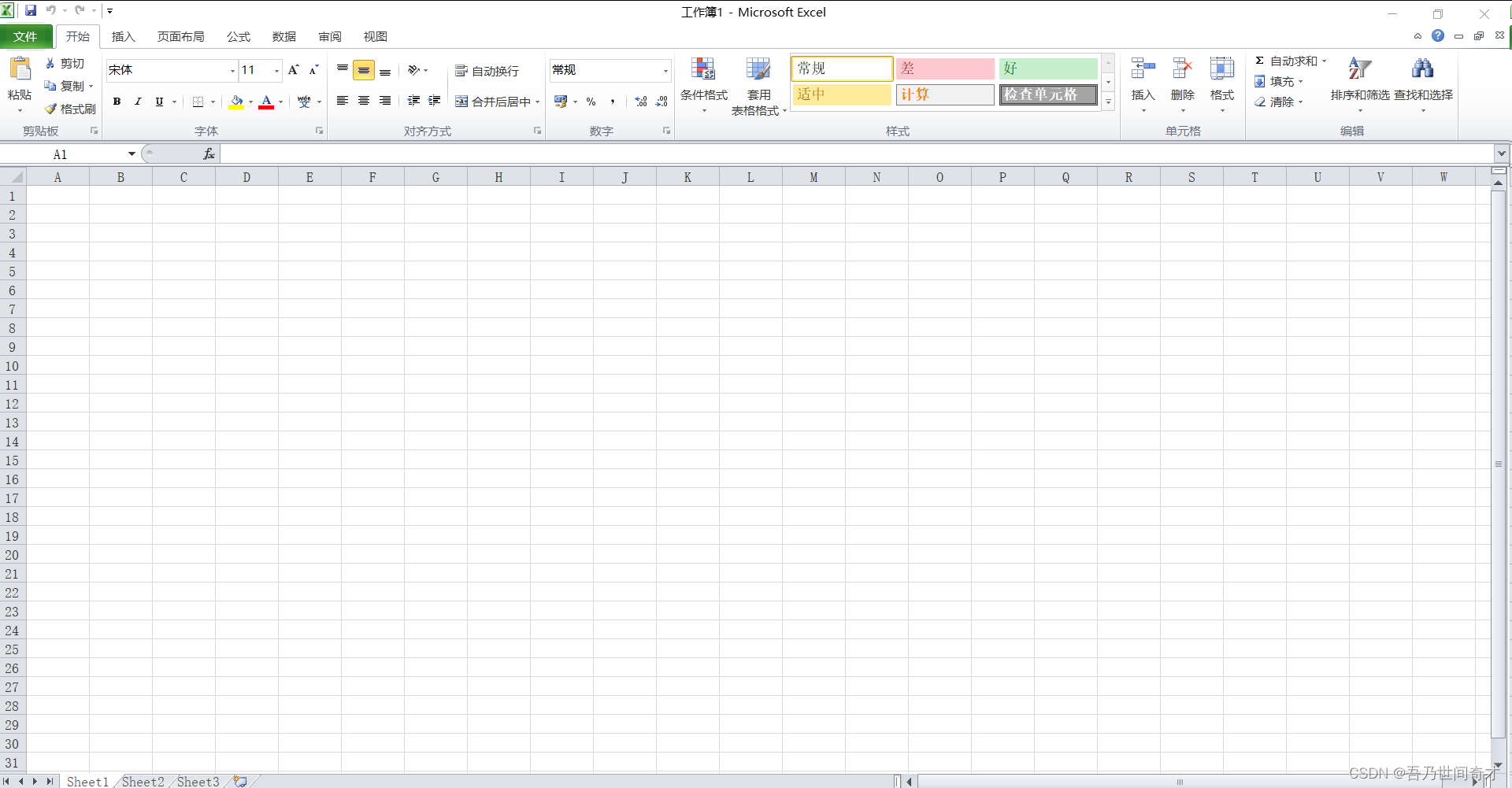Toggle middle vertical alignment
The width and height of the screenshot is (1512, 788).
[x=364, y=70]
